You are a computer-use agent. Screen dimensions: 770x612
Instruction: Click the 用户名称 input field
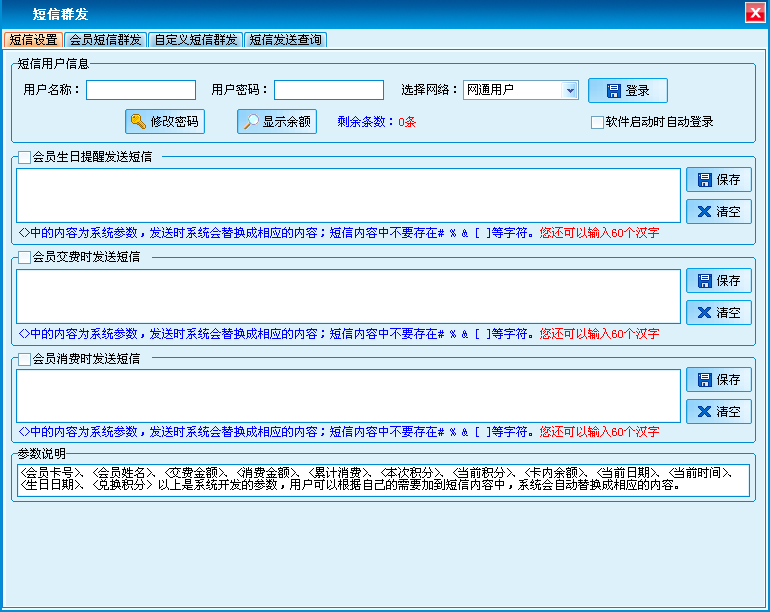point(140,91)
